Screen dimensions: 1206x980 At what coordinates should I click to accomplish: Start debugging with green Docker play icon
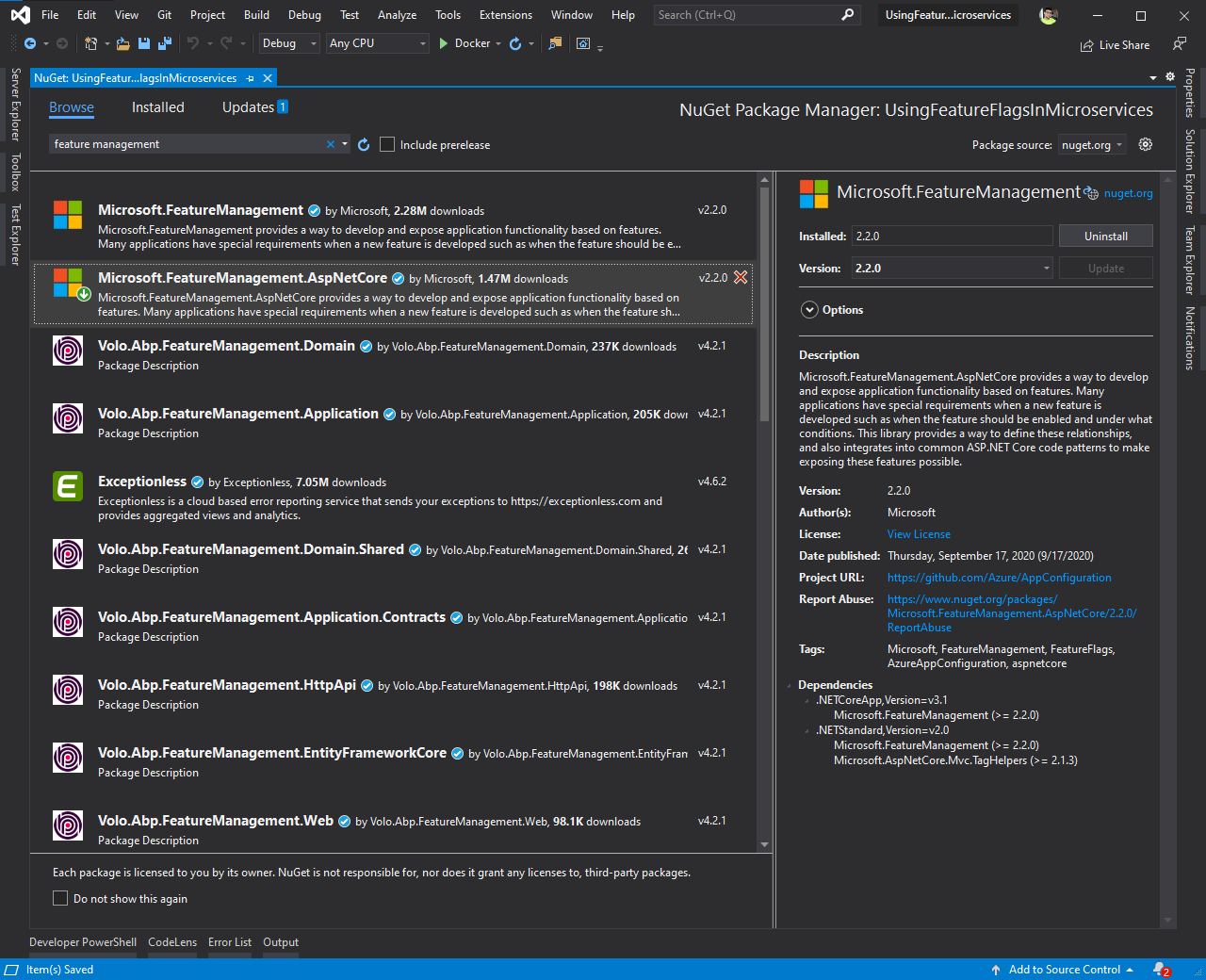444,43
